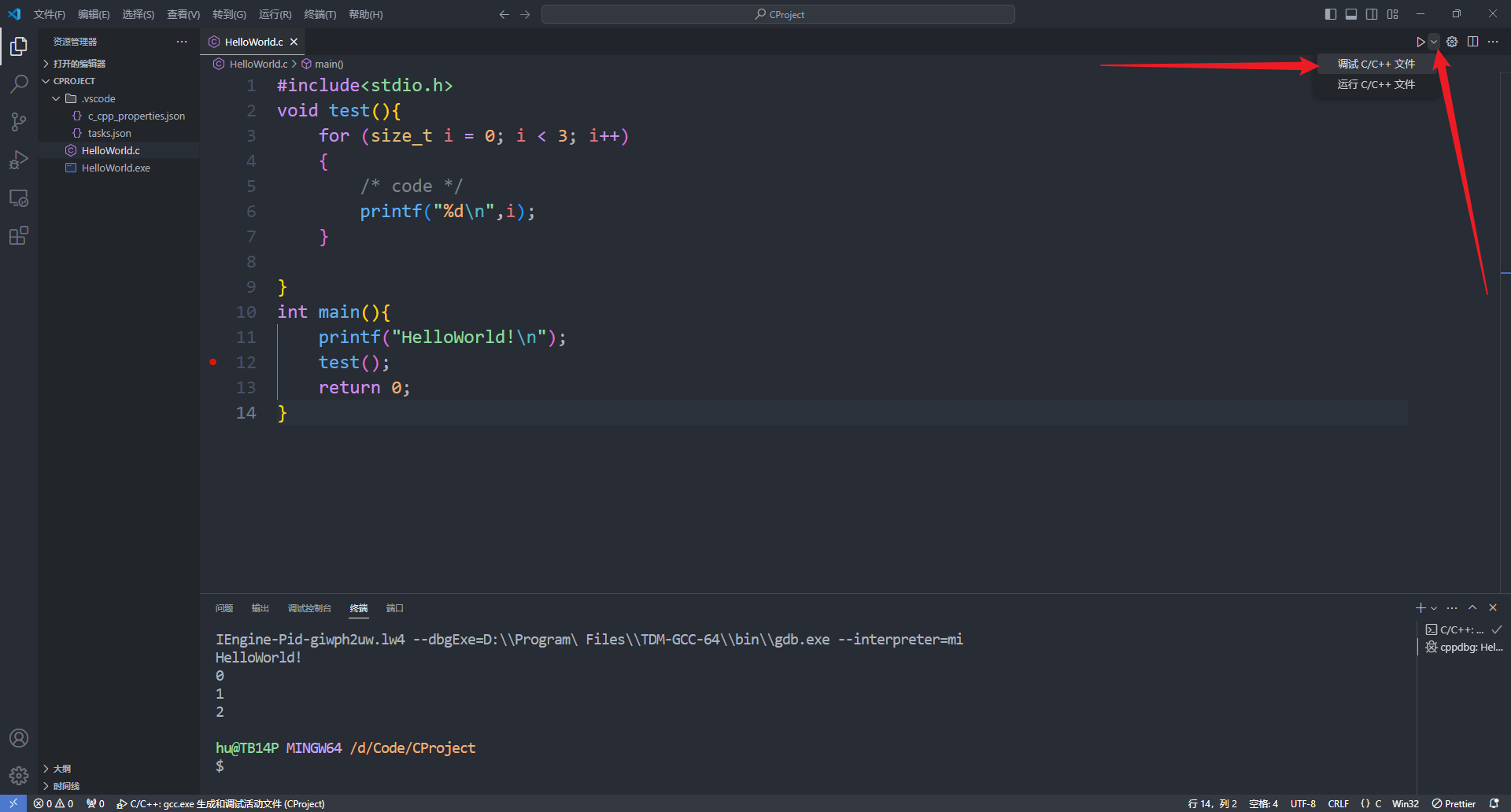Open the 编辑(E) menu
The width and height of the screenshot is (1511, 812).
tap(94, 14)
